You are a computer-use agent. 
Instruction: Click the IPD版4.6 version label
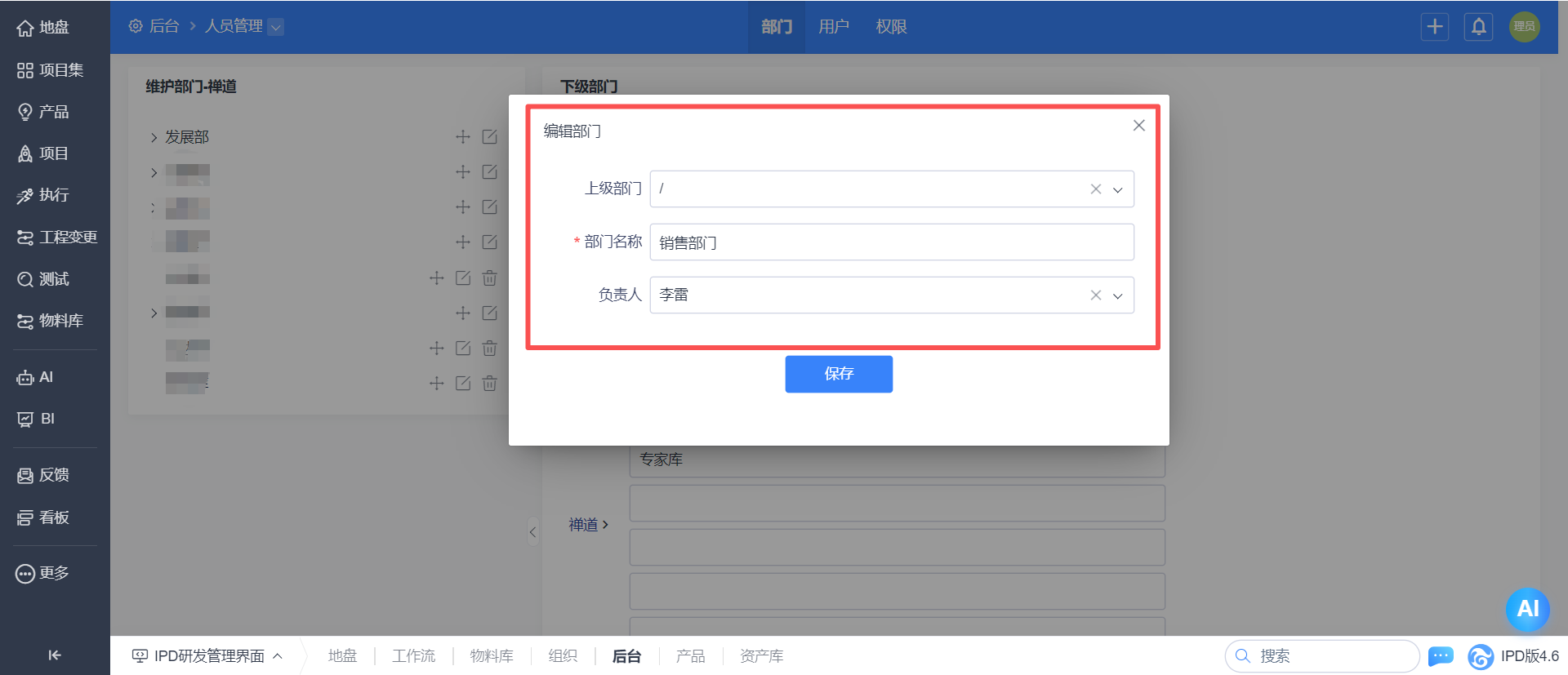point(1530,656)
